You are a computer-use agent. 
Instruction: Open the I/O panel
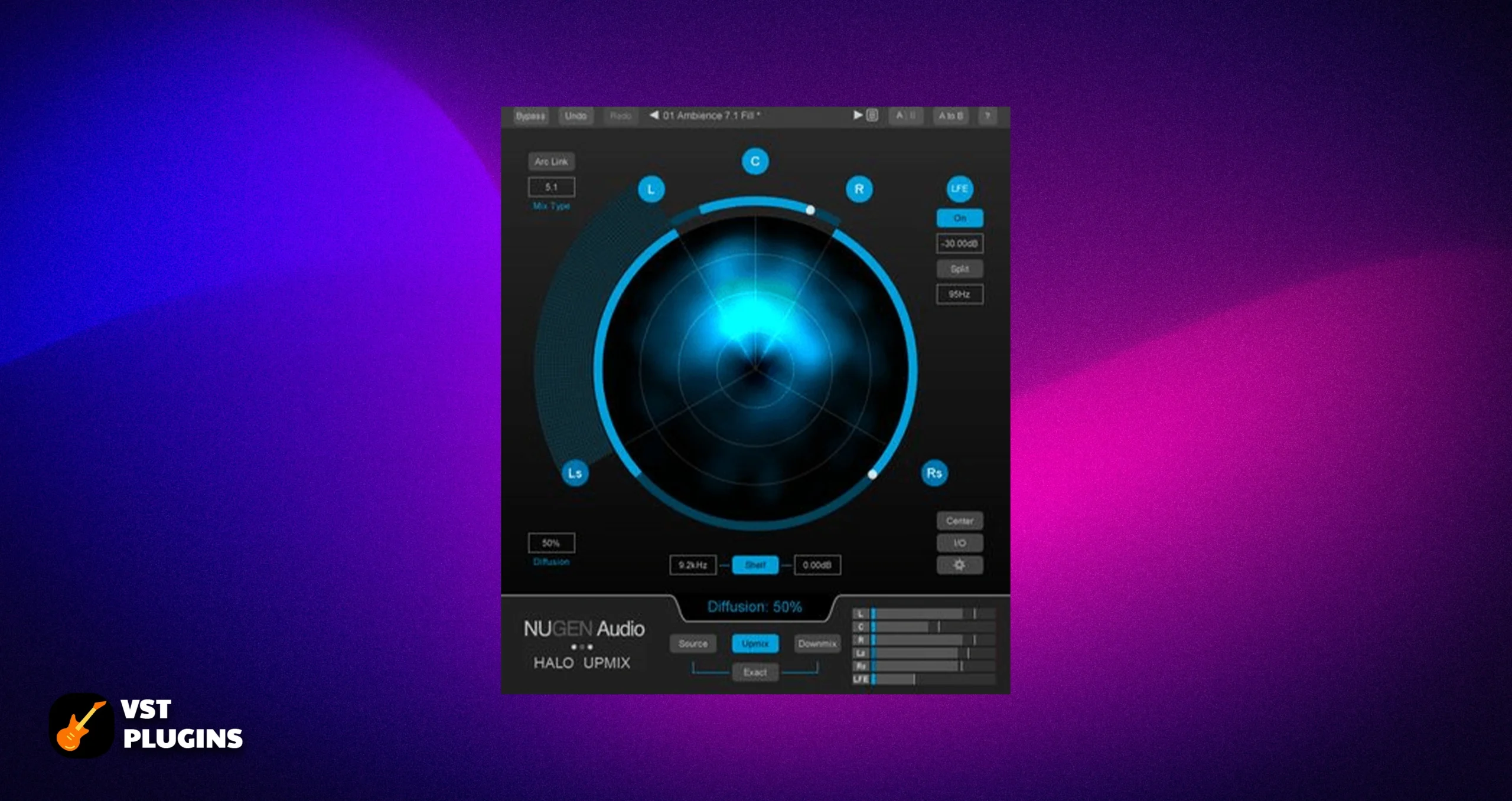pyautogui.click(x=960, y=543)
